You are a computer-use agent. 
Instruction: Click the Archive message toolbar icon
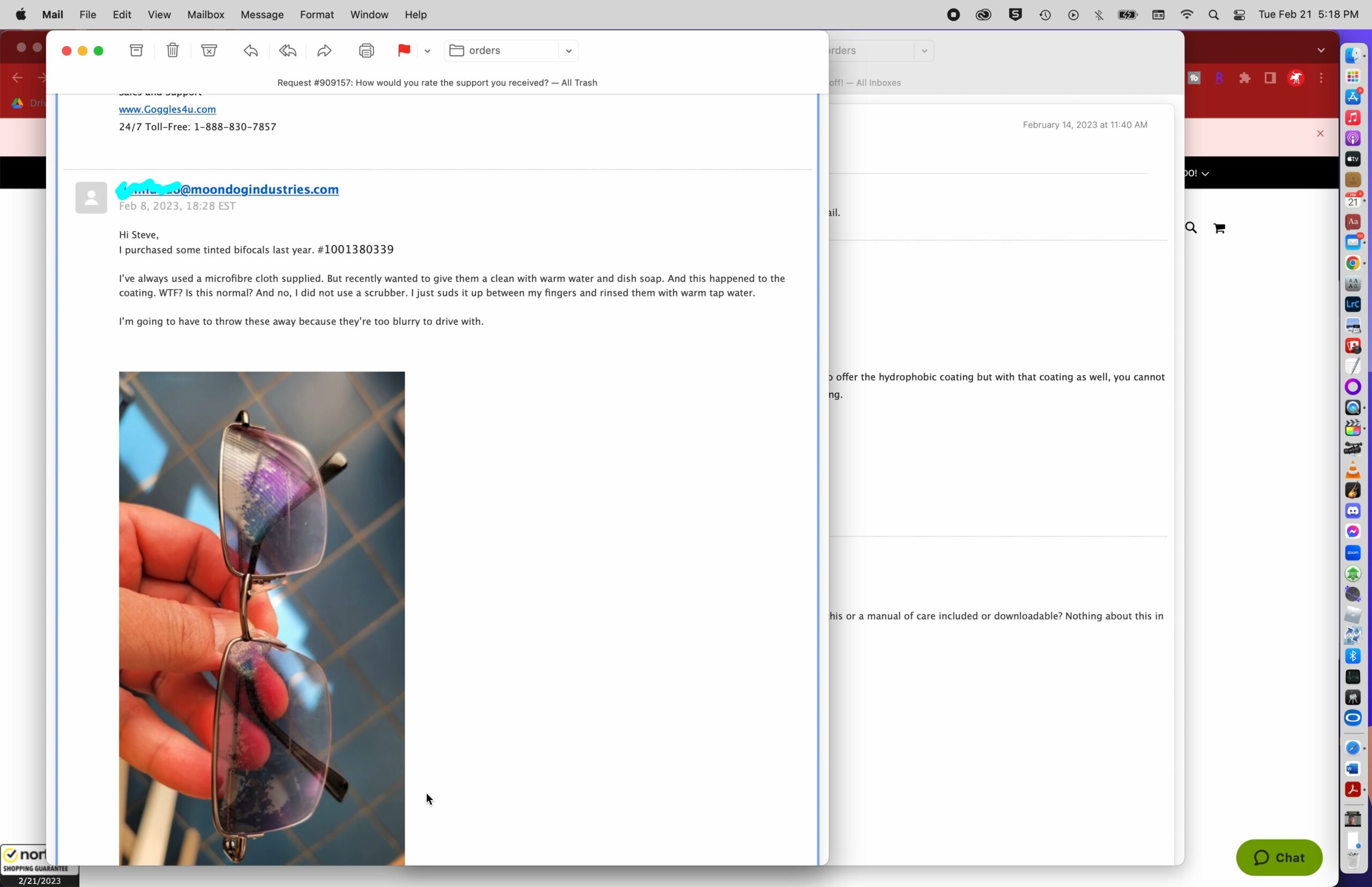[137, 51]
